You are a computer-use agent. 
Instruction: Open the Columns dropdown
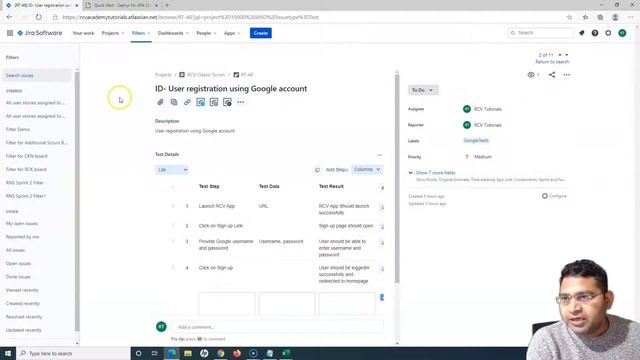pyautogui.click(x=367, y=169)
